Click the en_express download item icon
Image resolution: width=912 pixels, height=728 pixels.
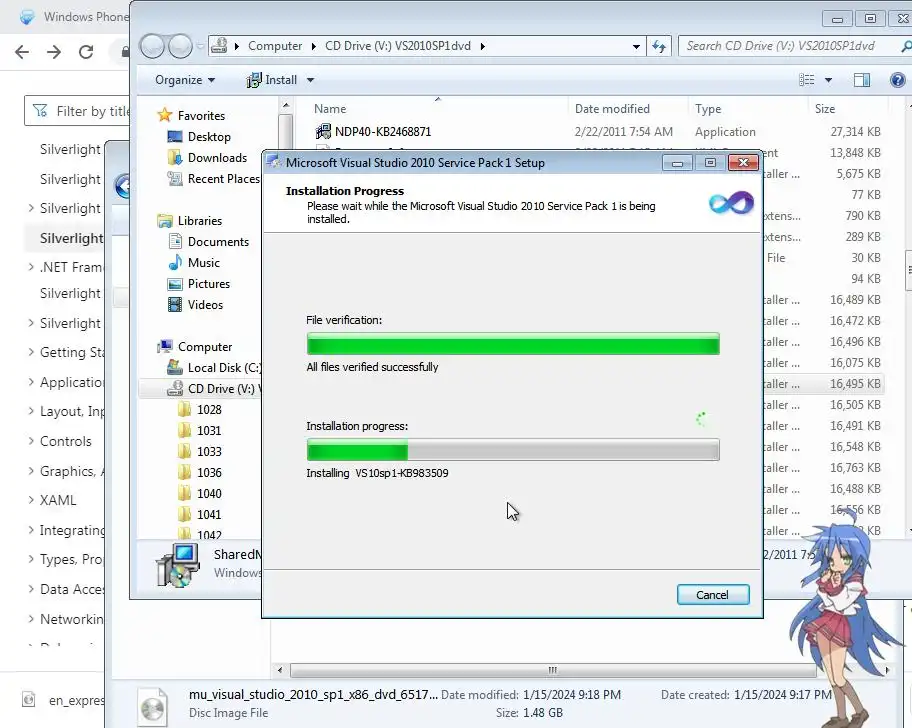click(x=28, y=700)
